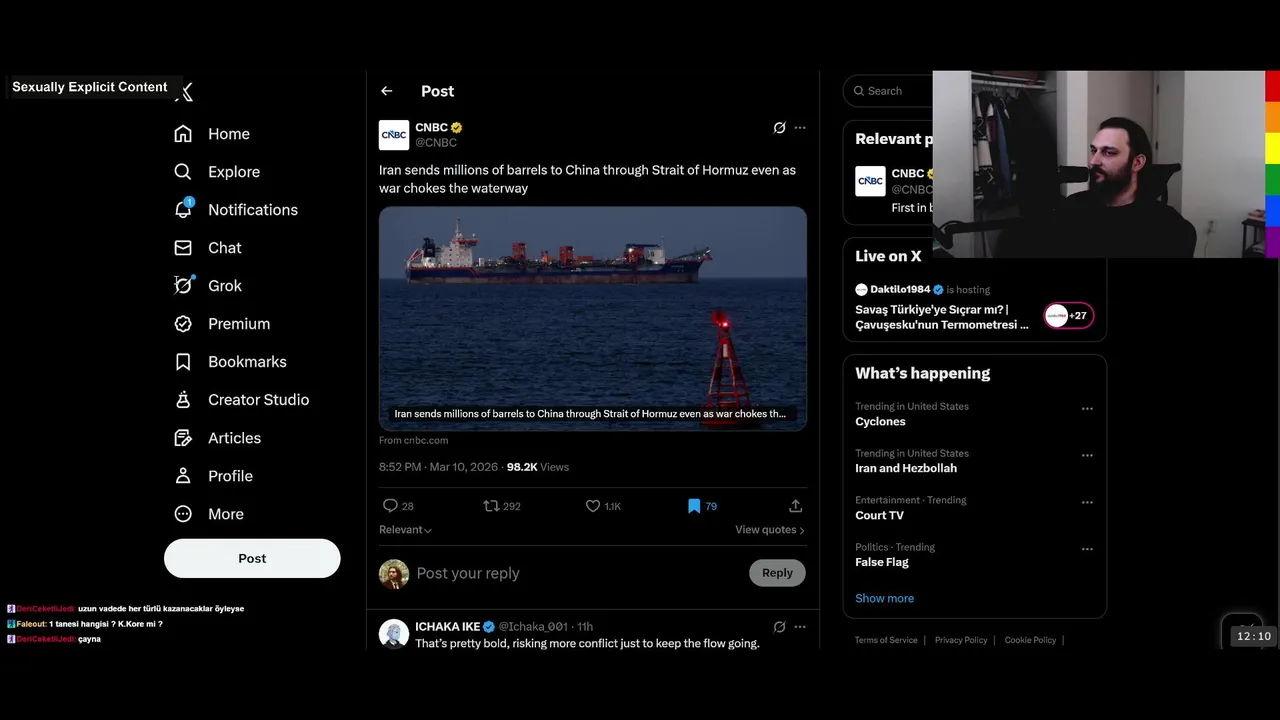Click the X logo icon
The height and width of the screenshot is (720, 1280).
click(x=184, y=92)
